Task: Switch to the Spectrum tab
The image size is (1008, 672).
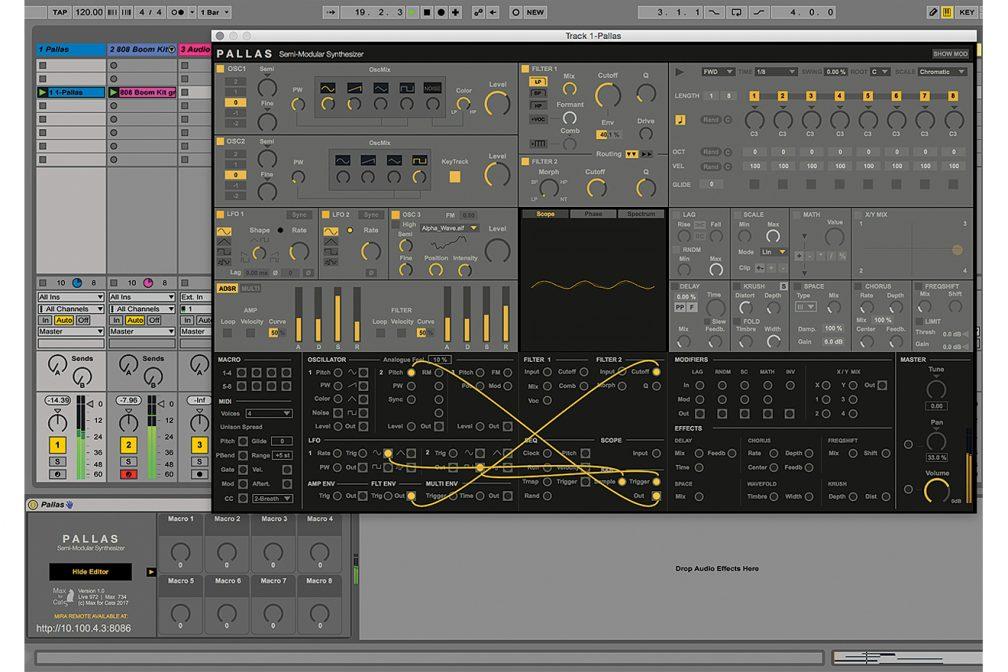Action: [x=641, y=214]
